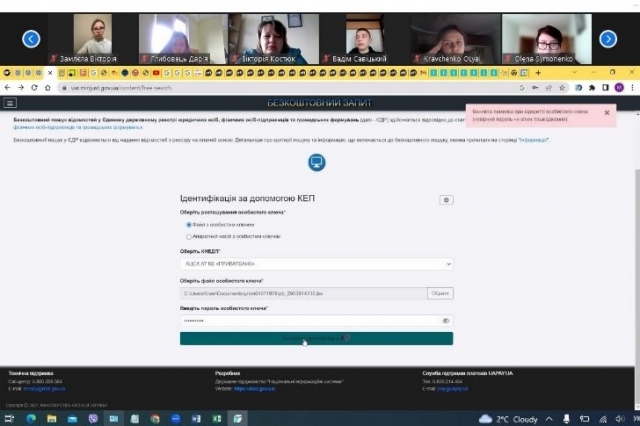Open the developer website link
640x426 pixels.
[x=254, y=389]
